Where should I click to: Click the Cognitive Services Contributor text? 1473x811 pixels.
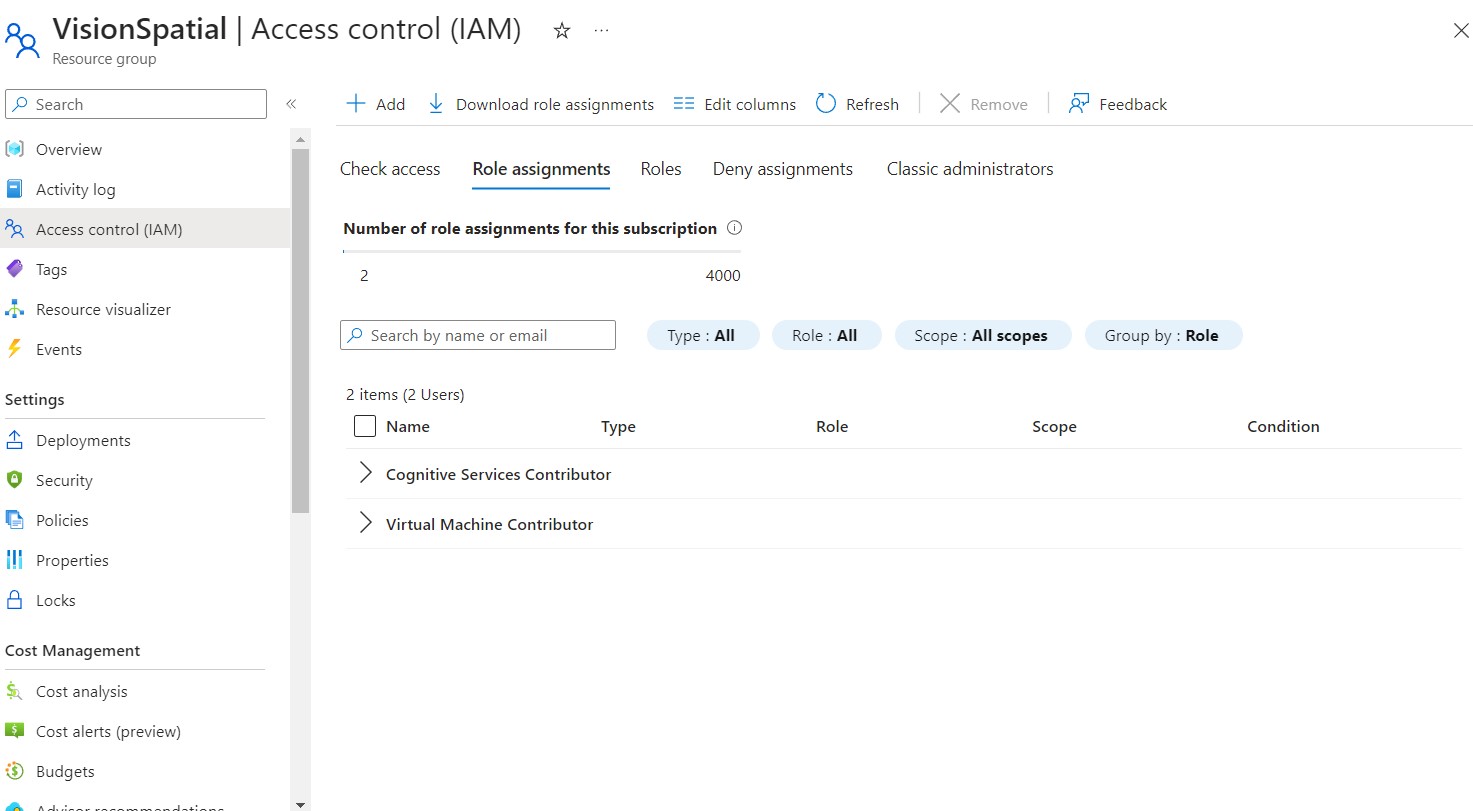(498, 474)
